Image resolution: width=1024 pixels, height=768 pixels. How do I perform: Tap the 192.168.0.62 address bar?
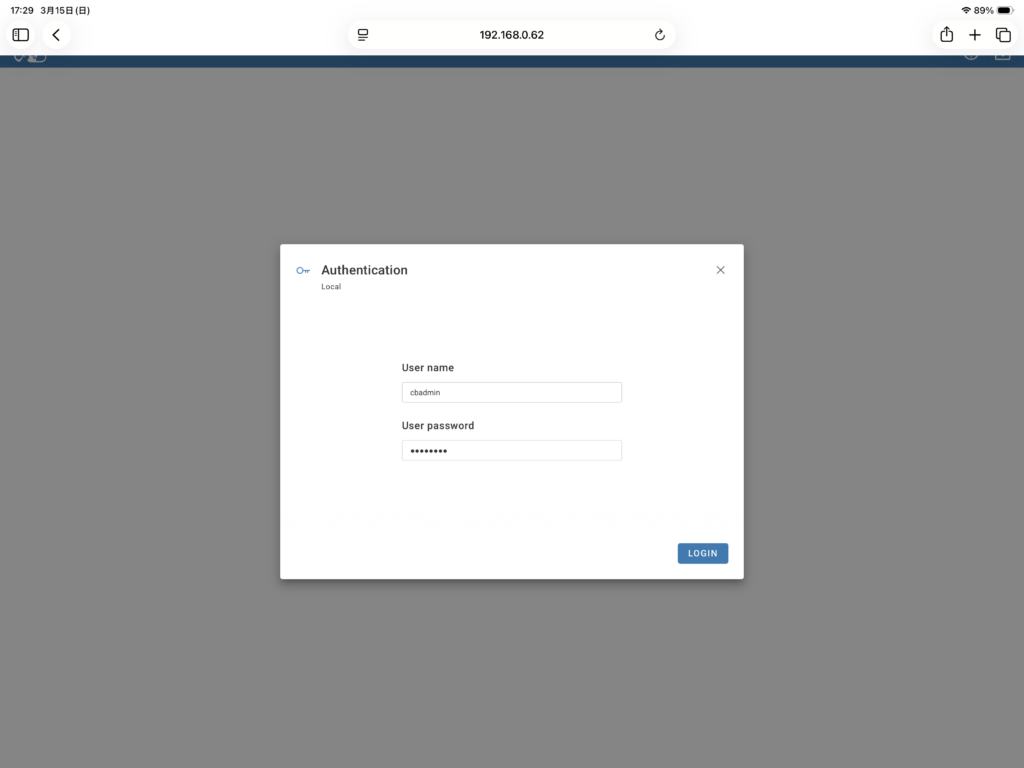(511, 35)
